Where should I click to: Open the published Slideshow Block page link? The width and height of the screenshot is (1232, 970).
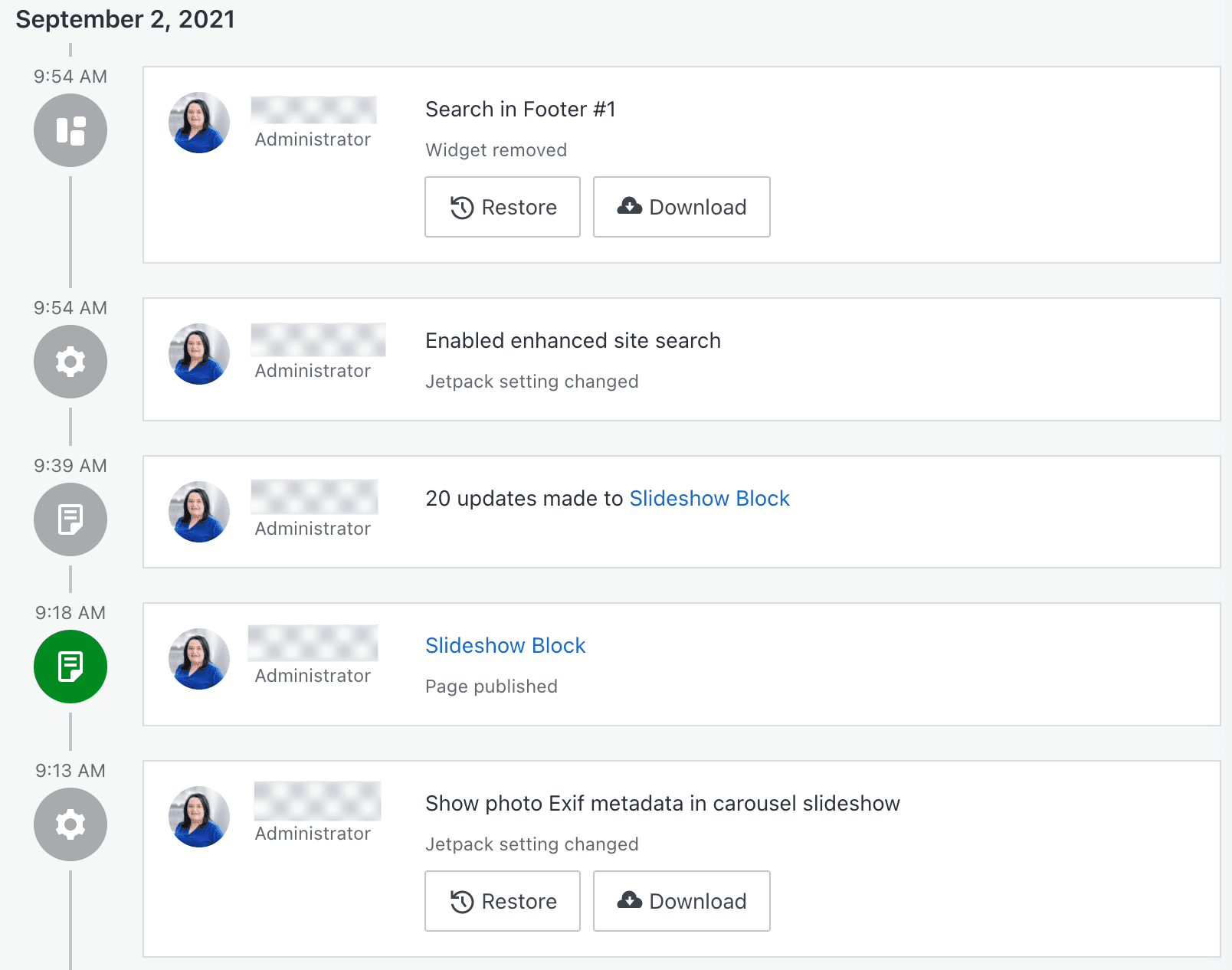[x=505, y=646]
